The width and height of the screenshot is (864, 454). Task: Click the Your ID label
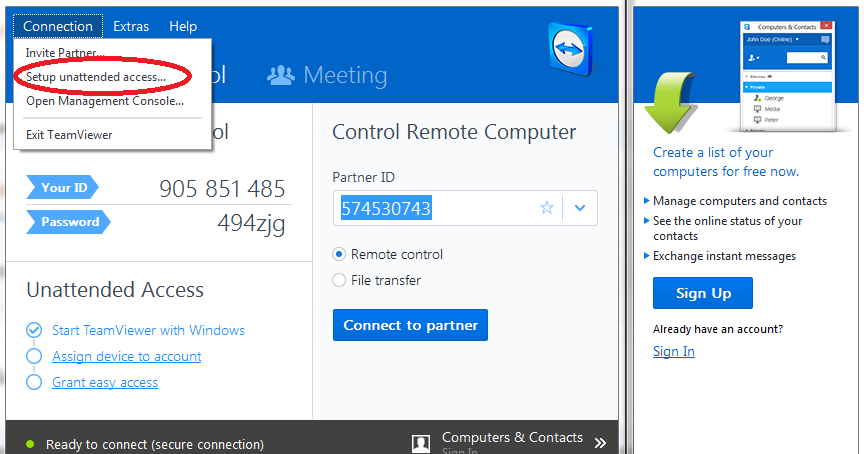pyautogui.click(x=62, y=187)
